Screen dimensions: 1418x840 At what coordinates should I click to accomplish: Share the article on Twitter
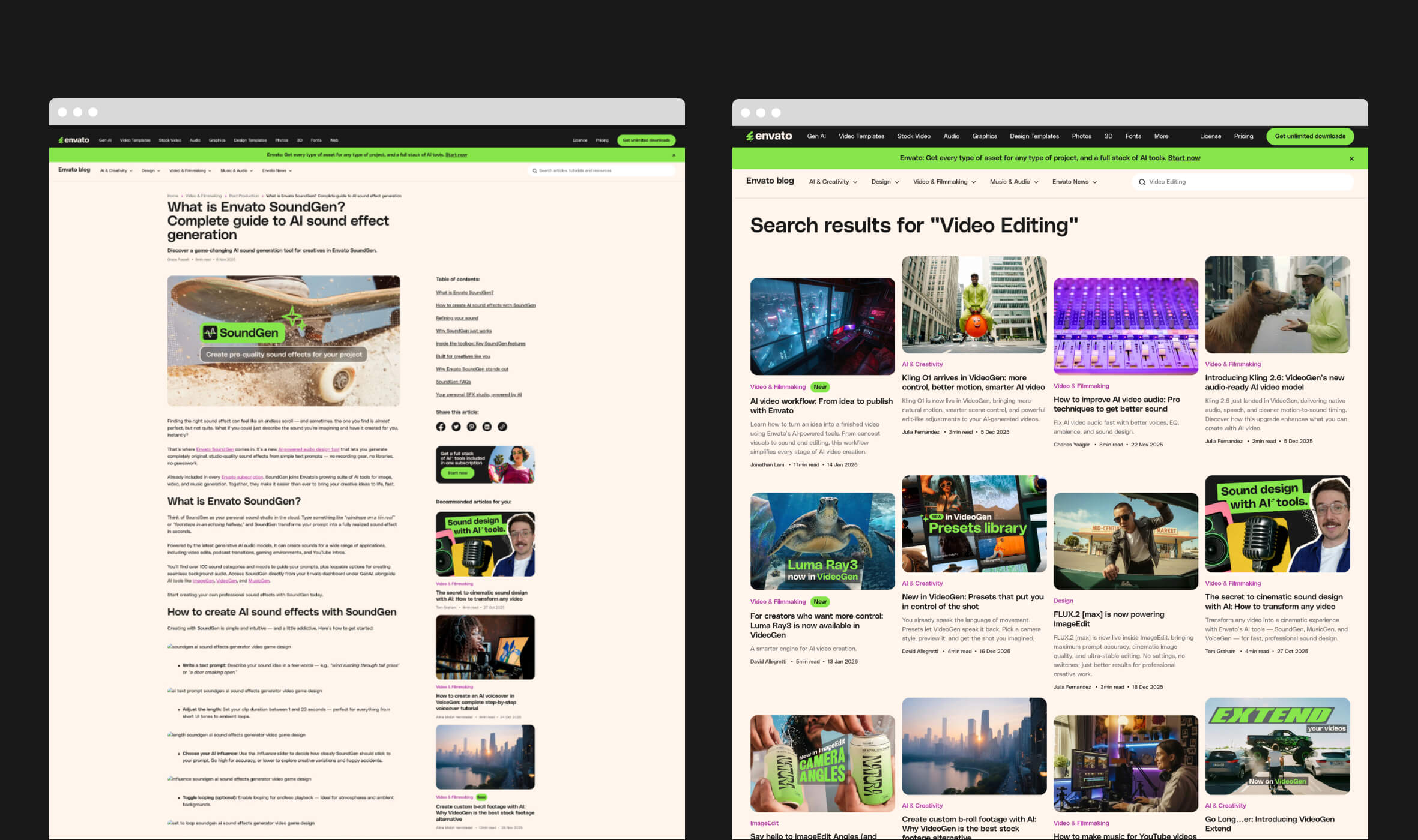click(x=456, y=427)
